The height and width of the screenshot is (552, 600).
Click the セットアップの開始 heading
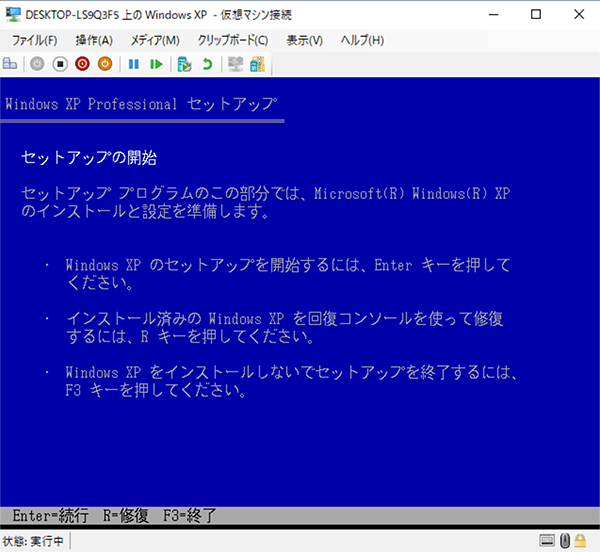click(89, 158)
